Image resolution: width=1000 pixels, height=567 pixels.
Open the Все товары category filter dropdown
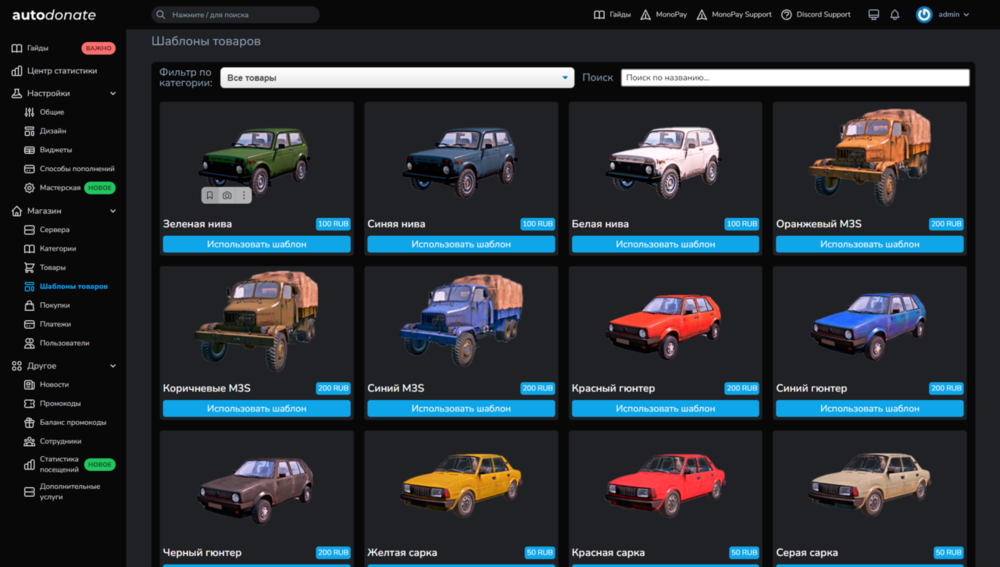click(x=397, y=78)
